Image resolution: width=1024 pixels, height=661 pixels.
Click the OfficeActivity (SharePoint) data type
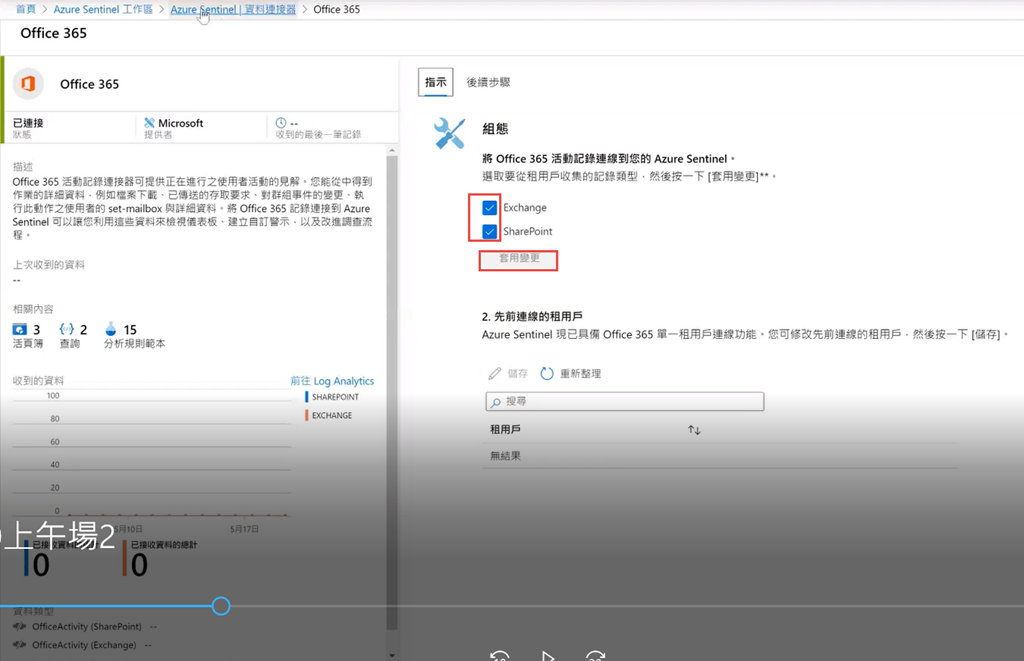87,626
